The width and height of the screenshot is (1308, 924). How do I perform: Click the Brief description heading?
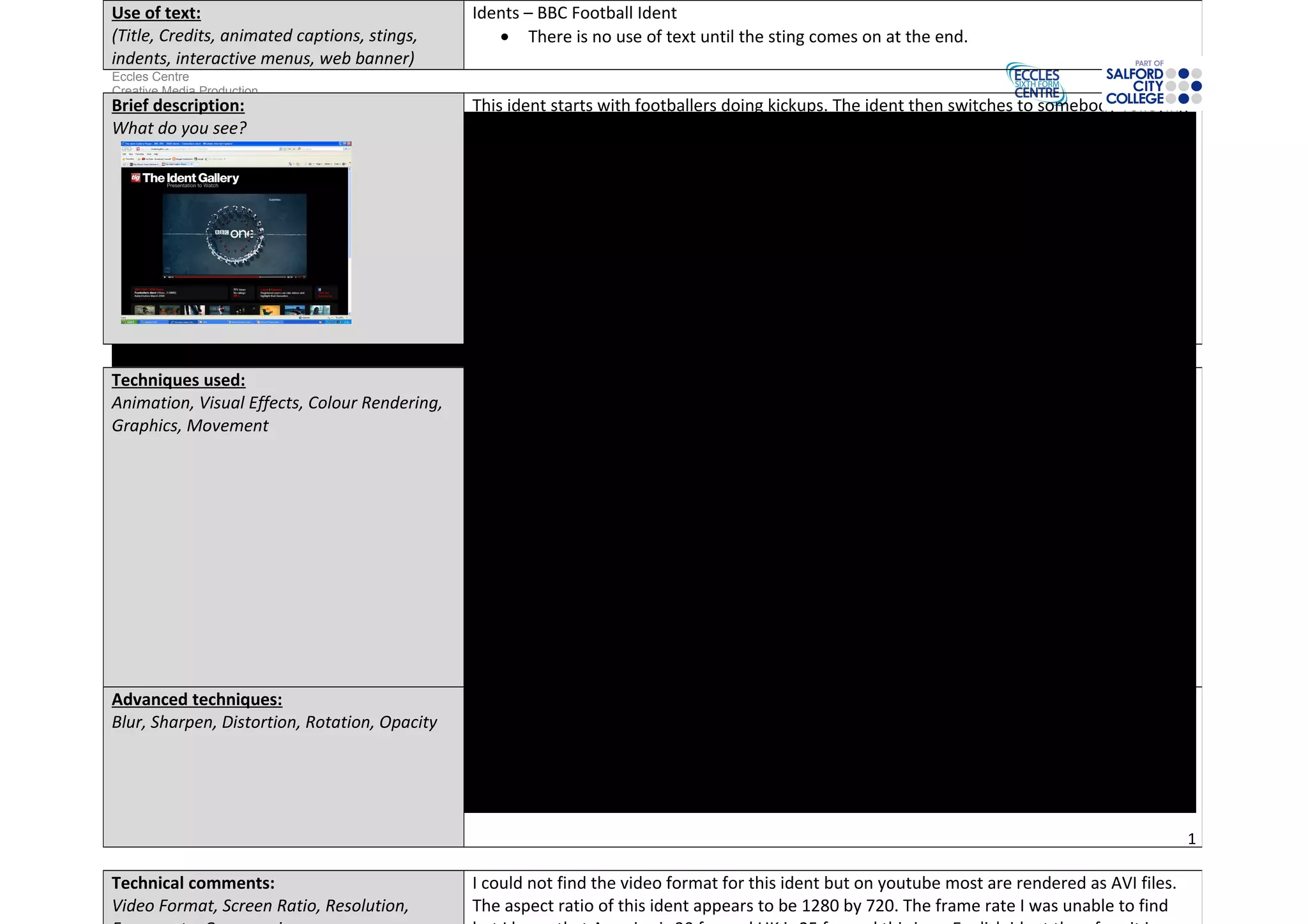click(178, 105)
